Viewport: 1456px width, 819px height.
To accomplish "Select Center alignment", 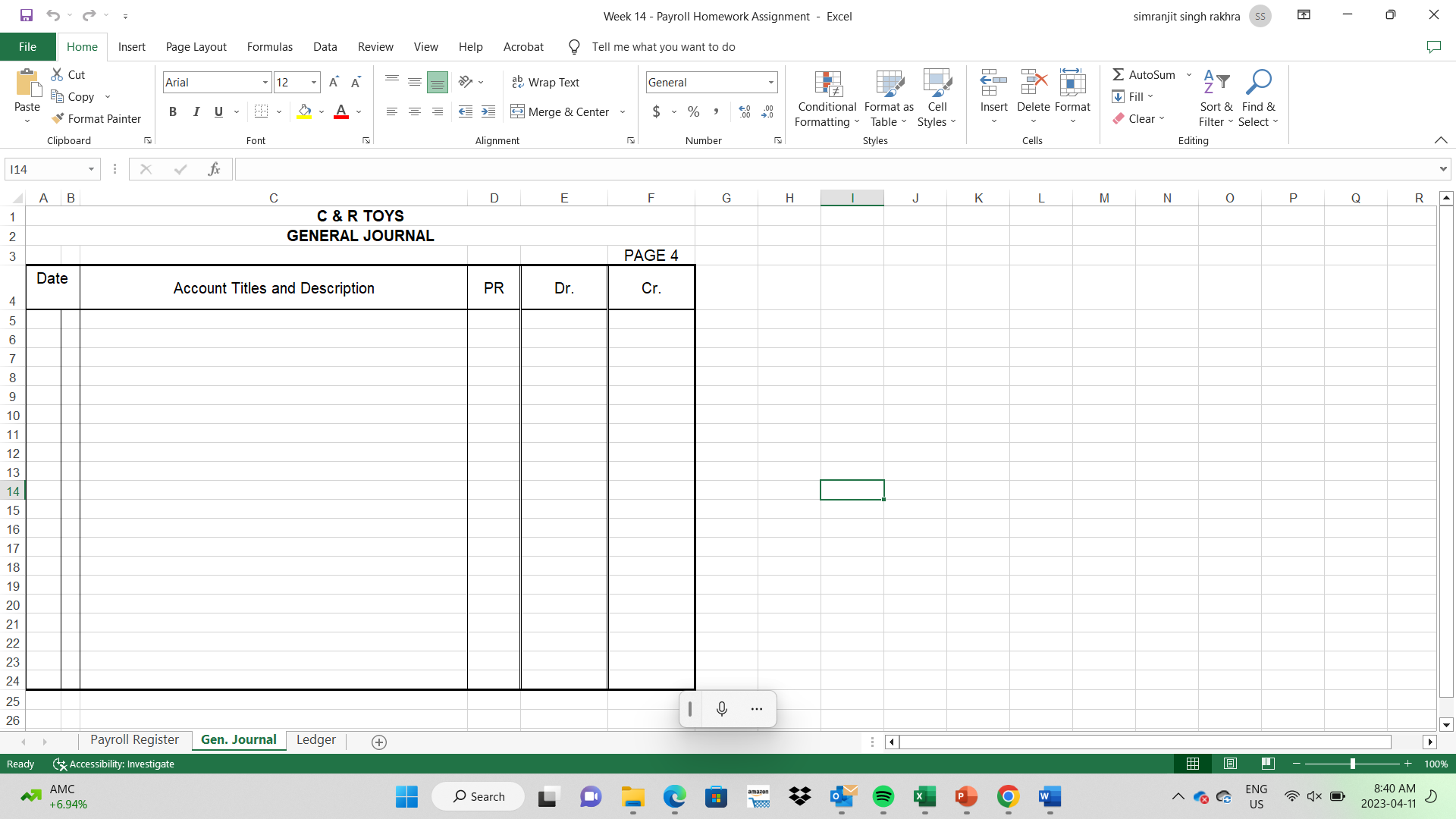I will (415, 111).
